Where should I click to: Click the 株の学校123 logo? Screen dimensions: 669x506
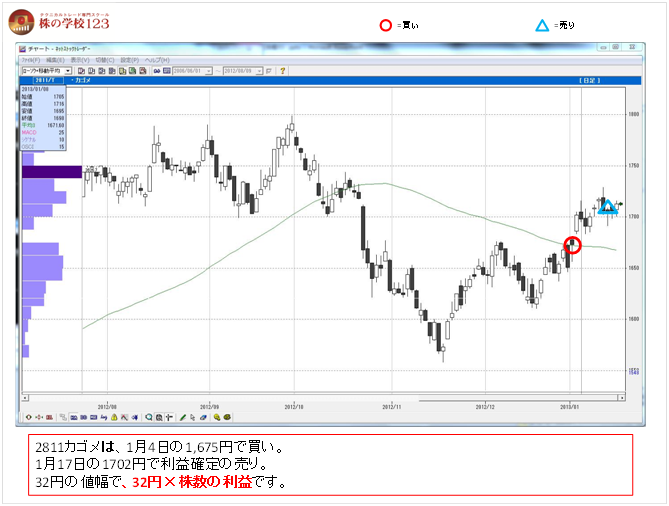point(59,20)
